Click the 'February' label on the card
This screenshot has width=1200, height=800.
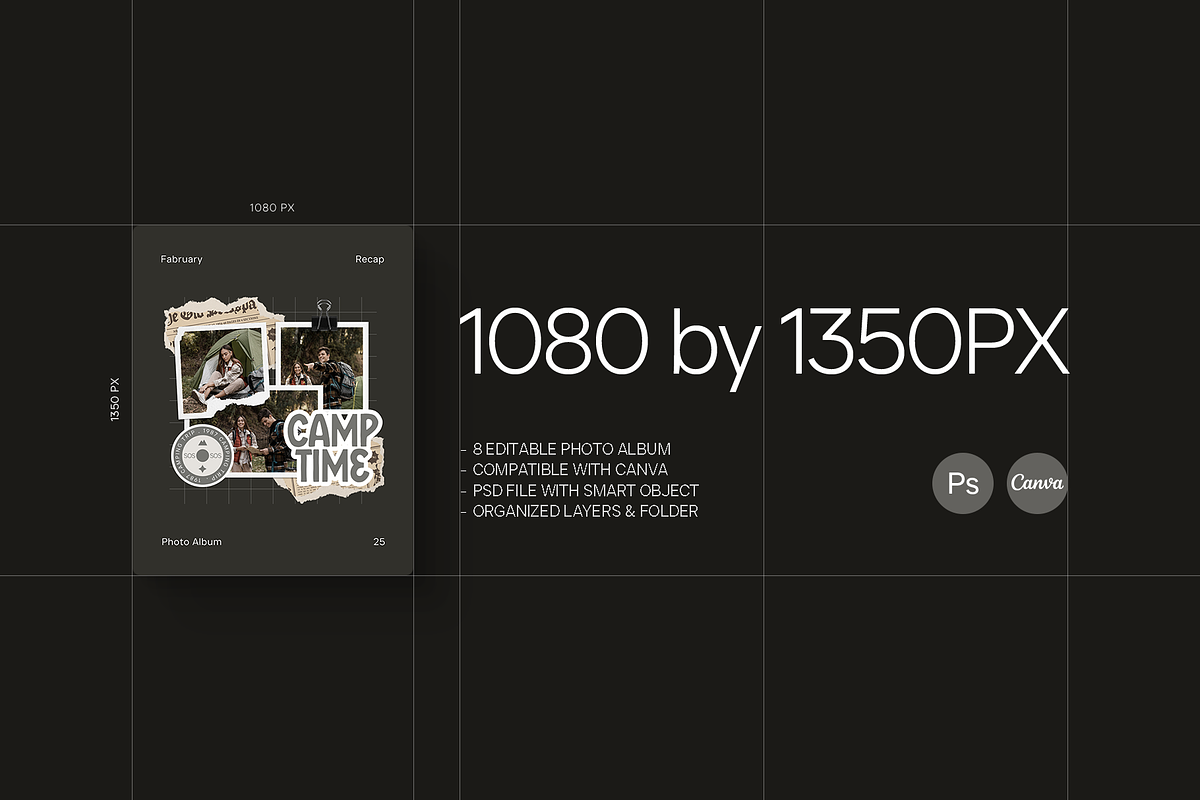(x=181, y=259)
